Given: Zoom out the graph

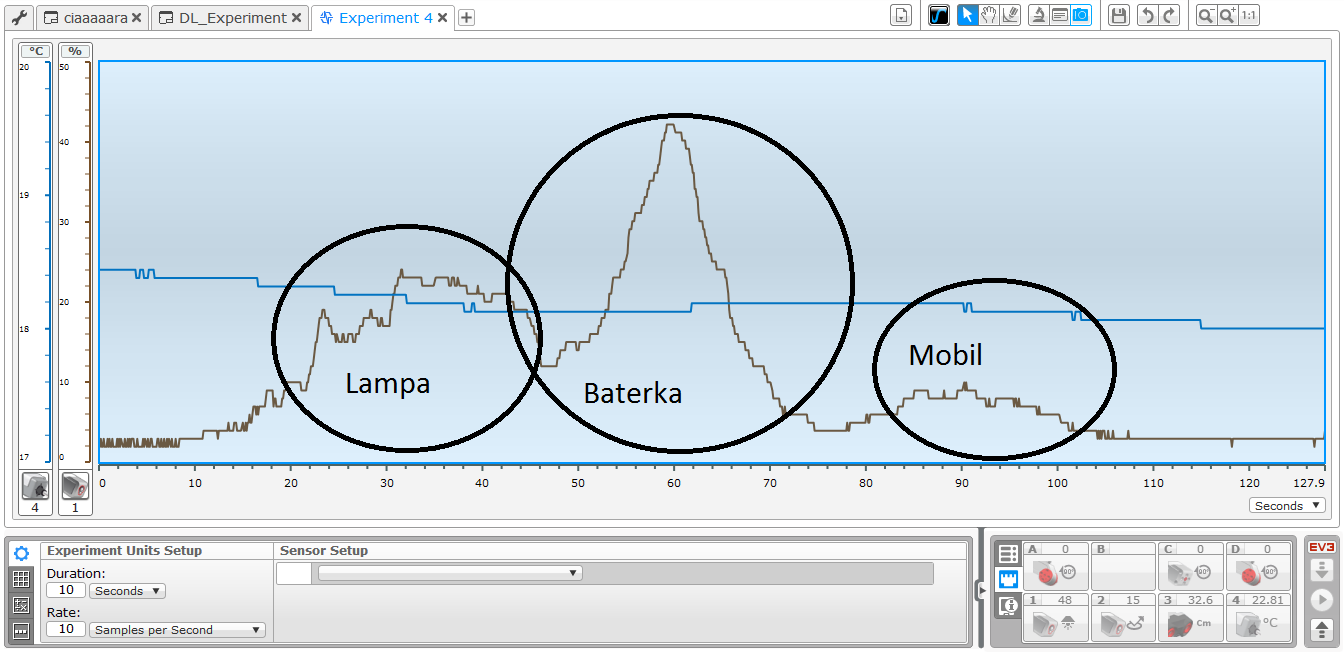Looking at the screenshot, I should (x=1207, y=15).
